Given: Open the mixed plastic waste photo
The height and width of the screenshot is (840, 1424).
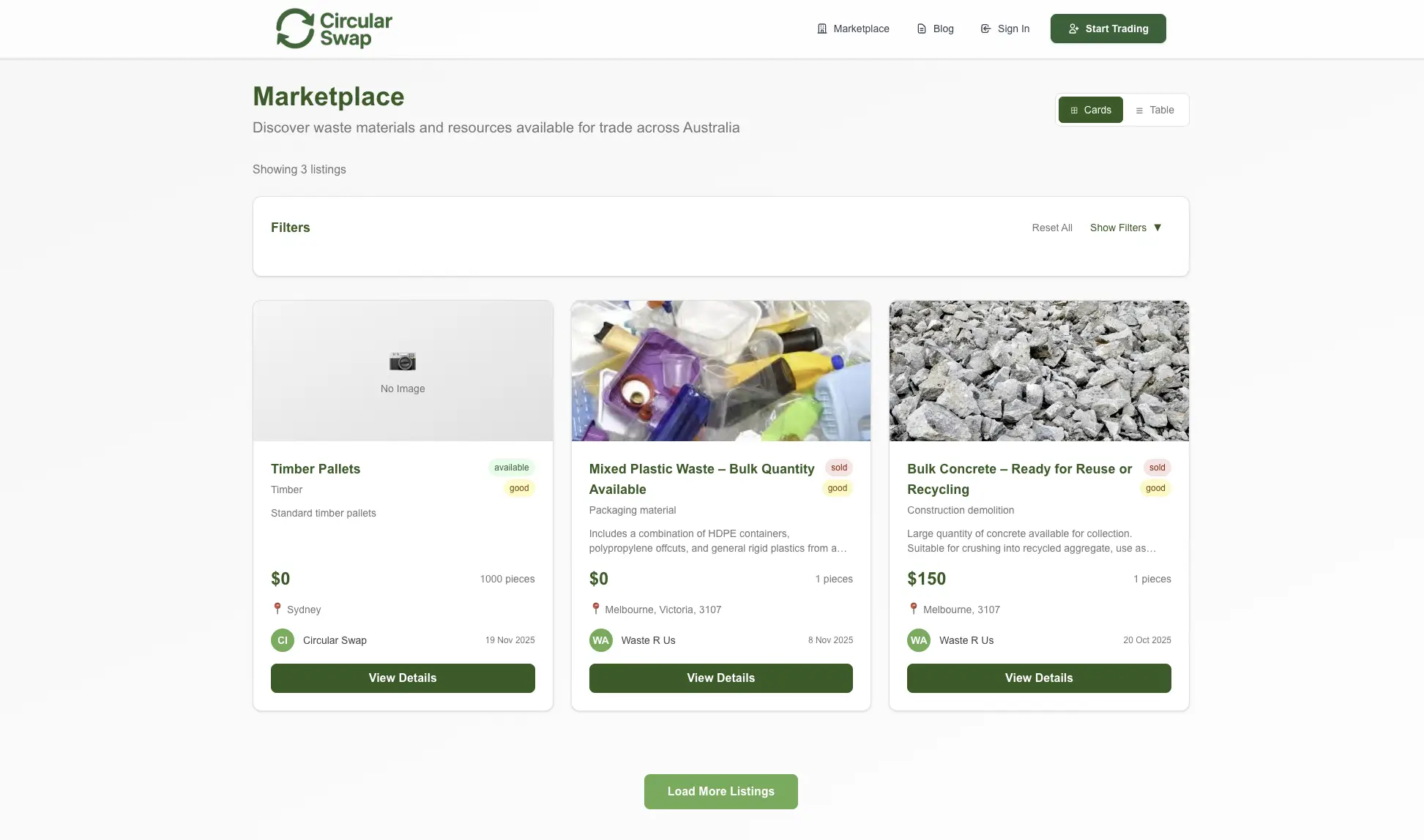Looking at the screenshot, I should pos(721,370).
